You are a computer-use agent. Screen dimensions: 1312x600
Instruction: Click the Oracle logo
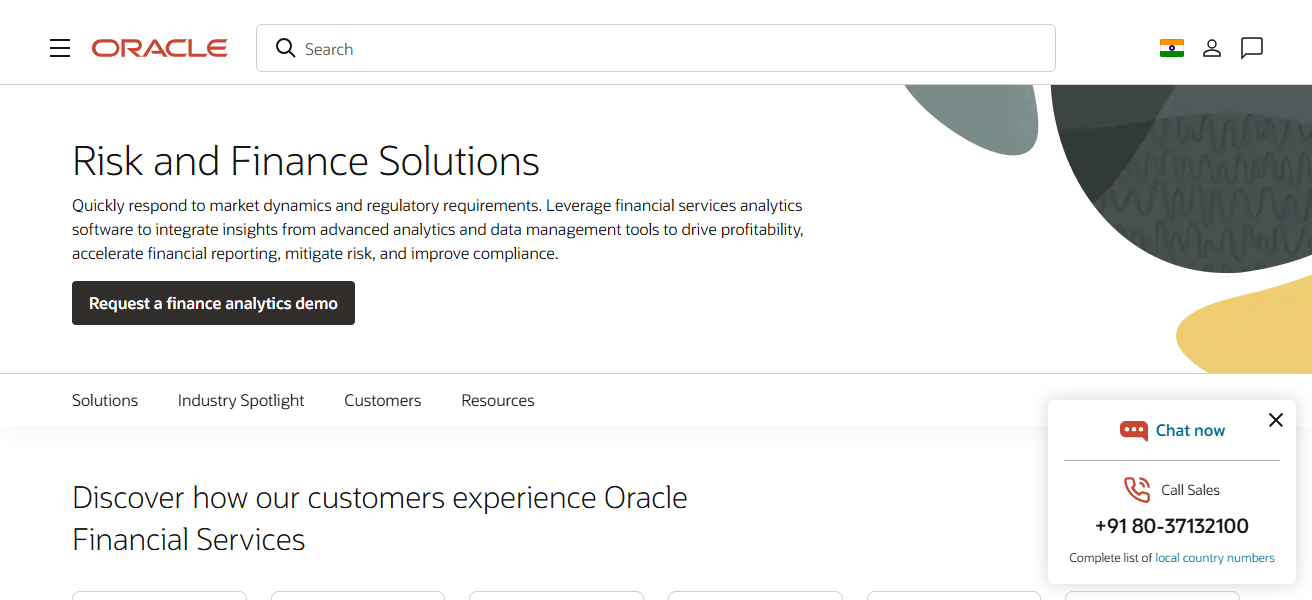(159, 47)
